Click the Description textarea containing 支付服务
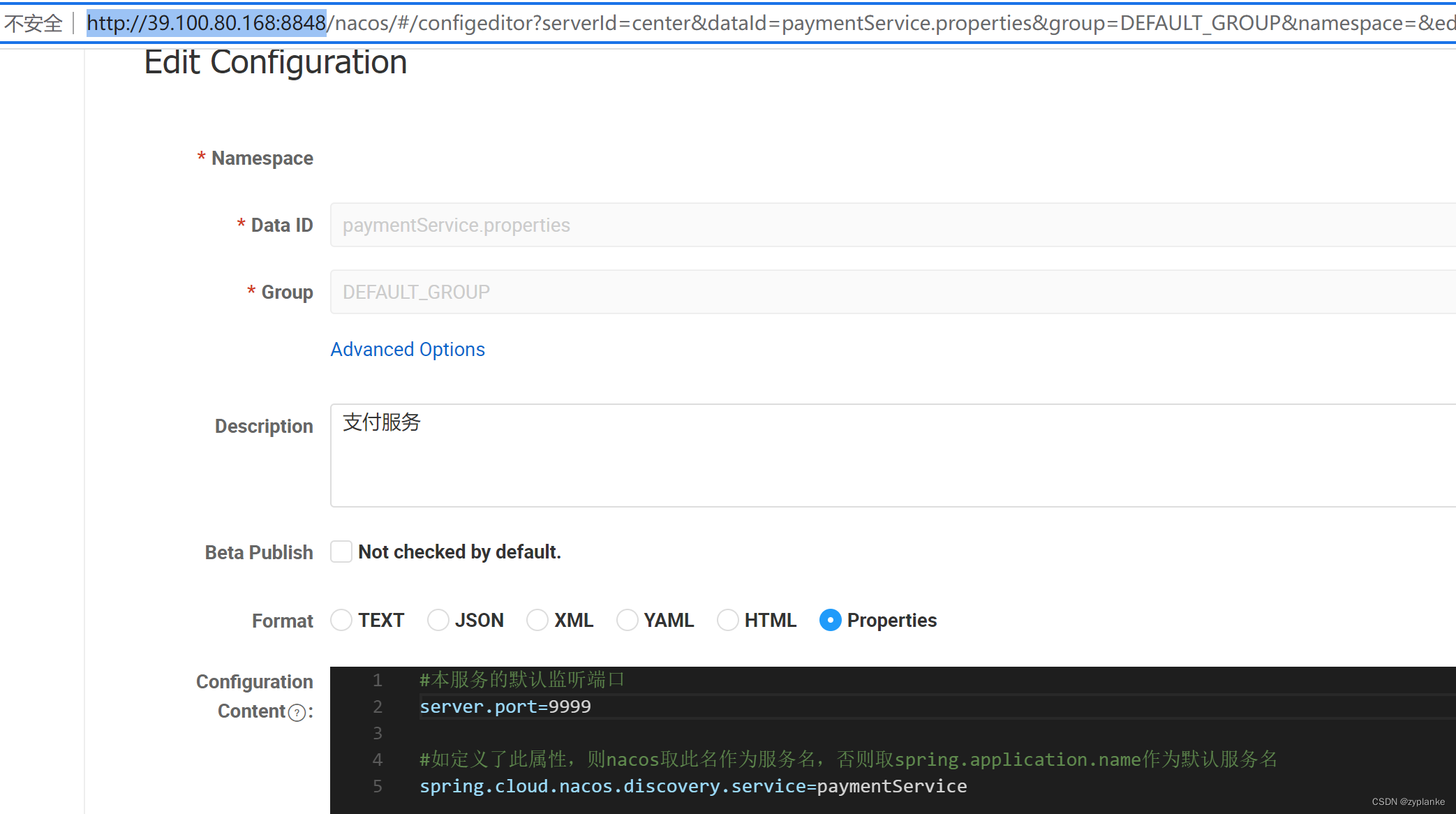 pyautogui.click(x=628, y=454)
